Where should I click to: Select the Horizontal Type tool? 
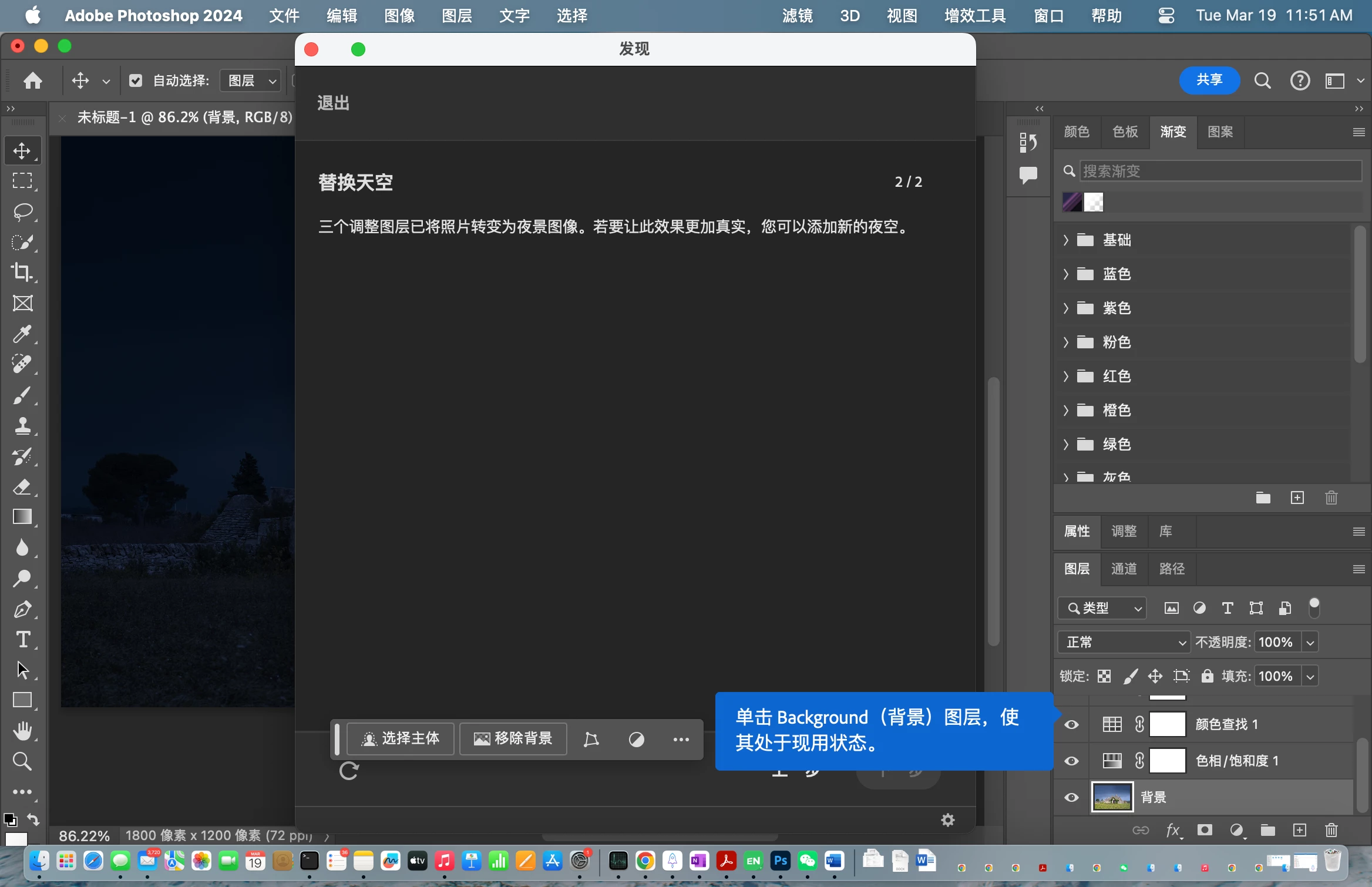(22, 639)
